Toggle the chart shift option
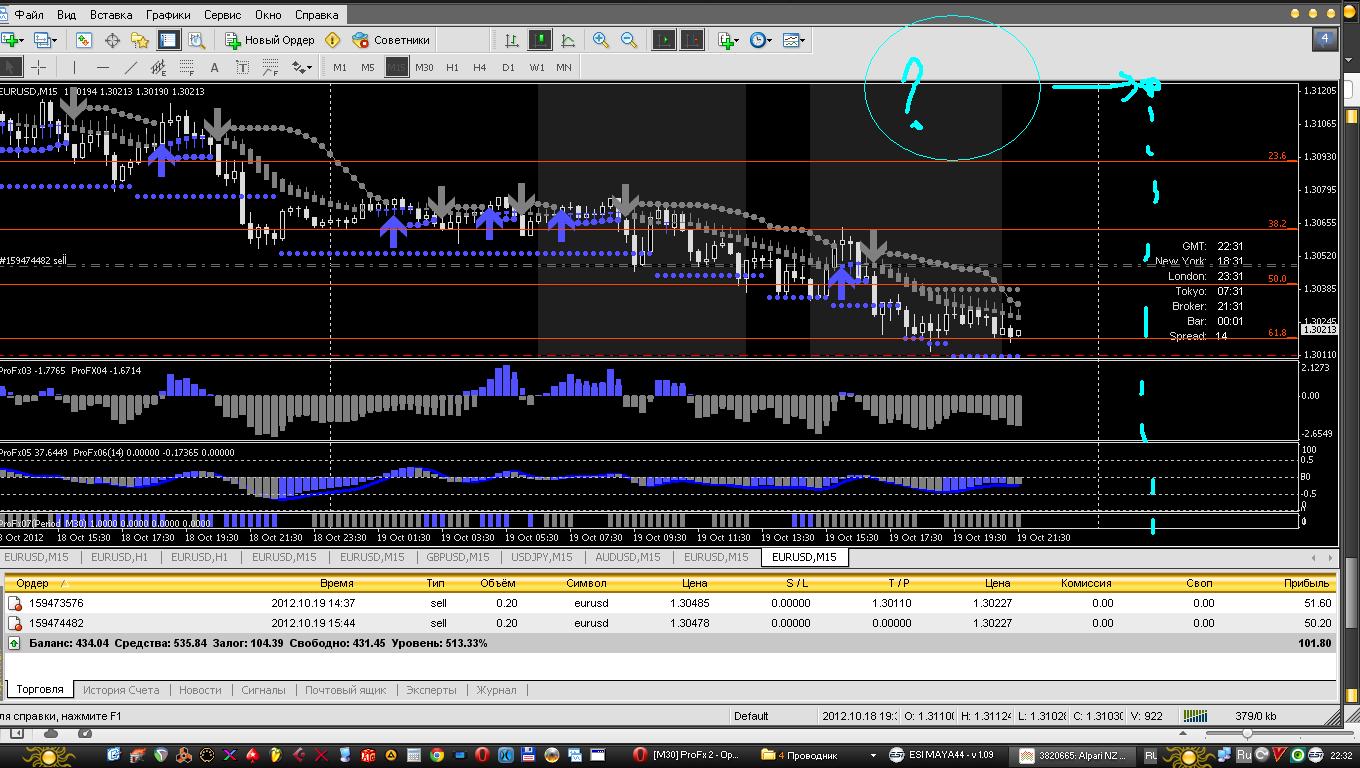The image size is (1360, 768). coord(692,40)
